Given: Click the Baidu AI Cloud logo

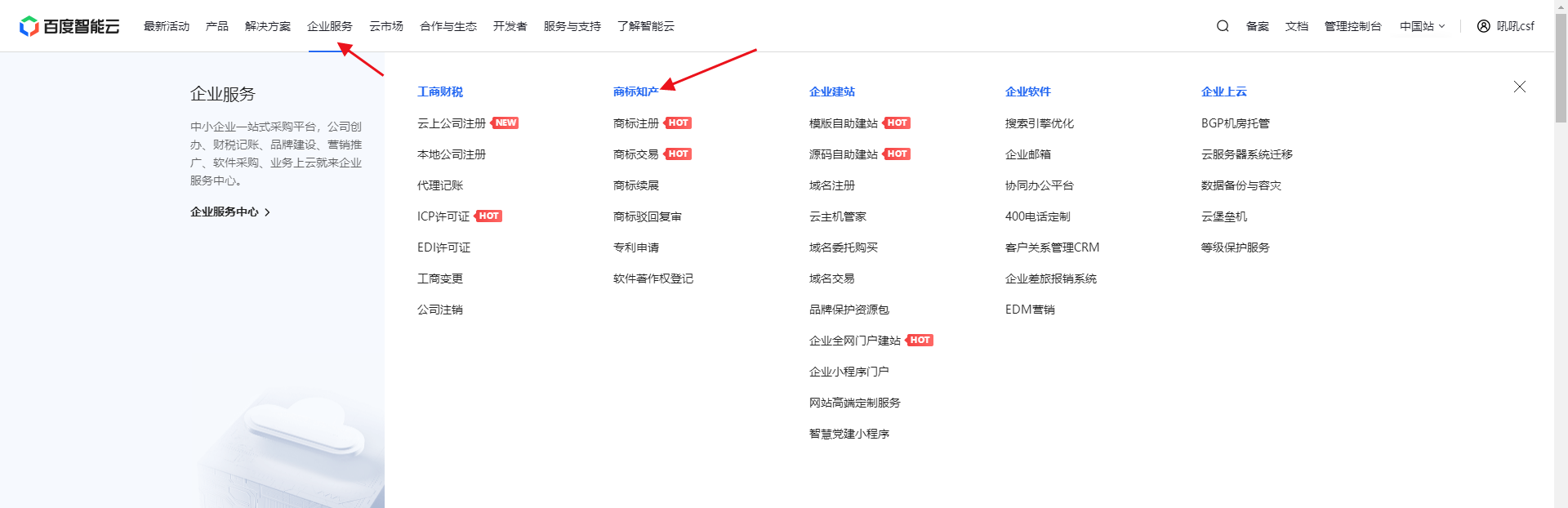Looking at the screenshot, I should (x=69, y=26).
